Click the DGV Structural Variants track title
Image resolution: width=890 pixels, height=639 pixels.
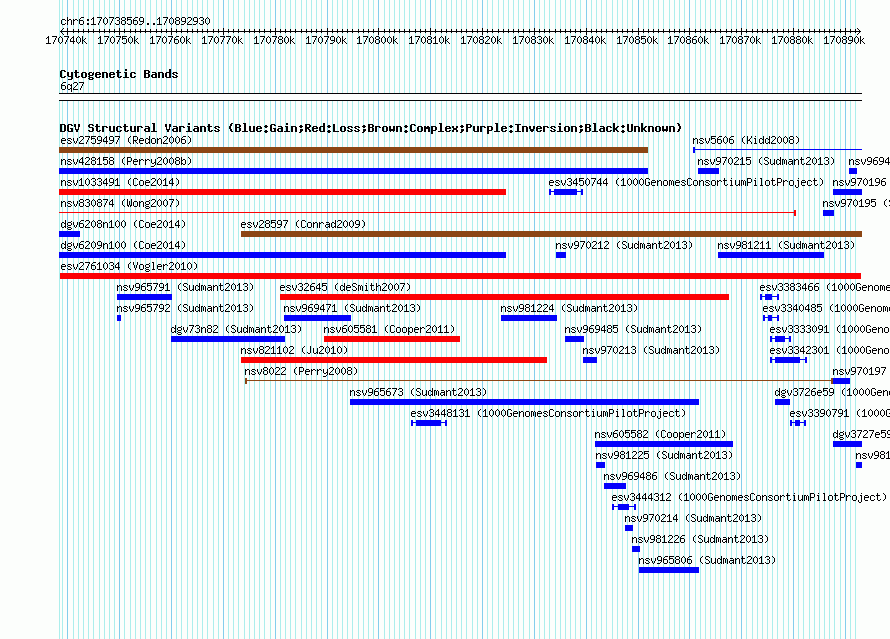pyautogui.click(x=370, y=128)
